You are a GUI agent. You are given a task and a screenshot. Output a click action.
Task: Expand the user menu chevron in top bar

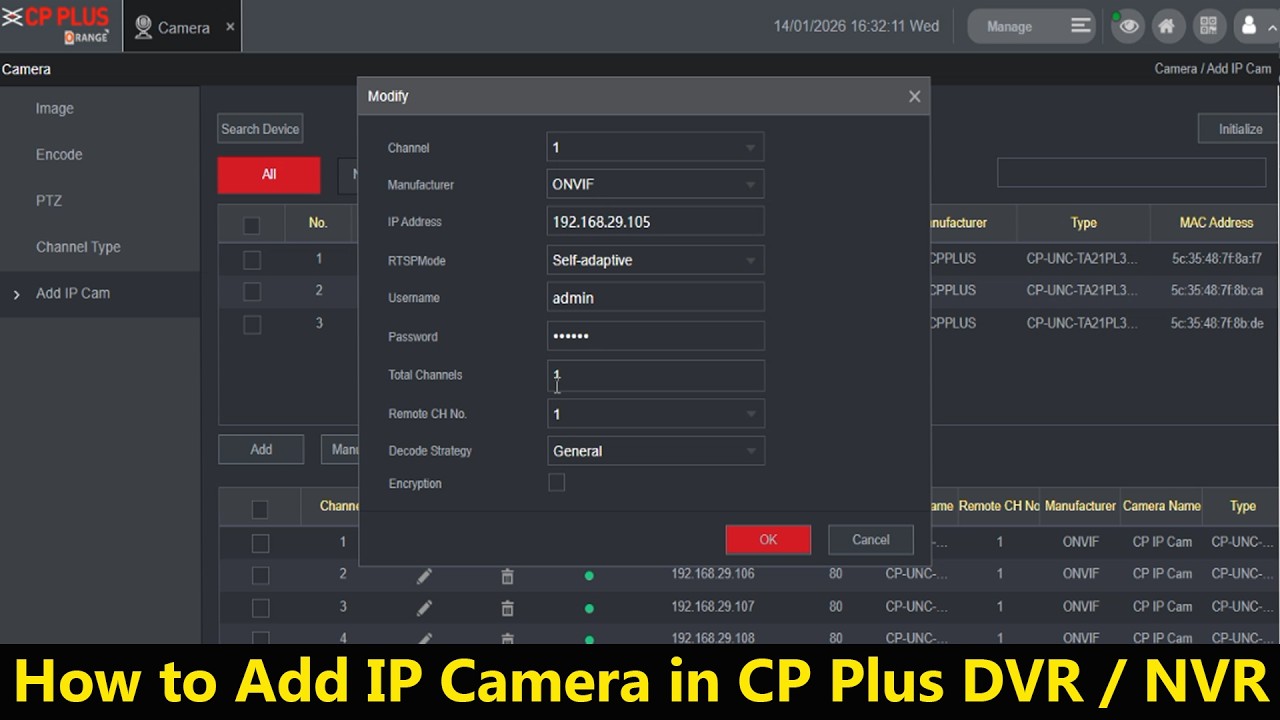coord(1272,27)
